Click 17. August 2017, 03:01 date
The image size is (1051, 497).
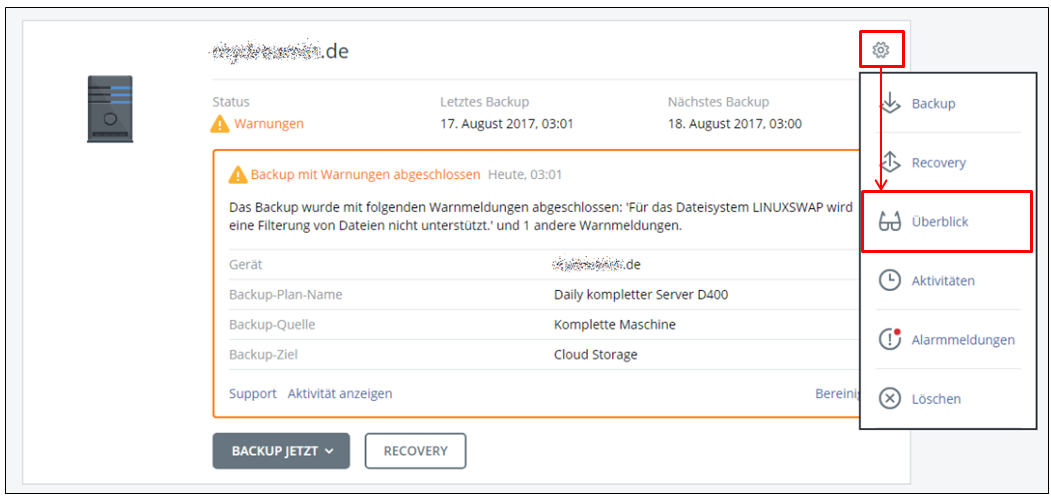[507, 124]
